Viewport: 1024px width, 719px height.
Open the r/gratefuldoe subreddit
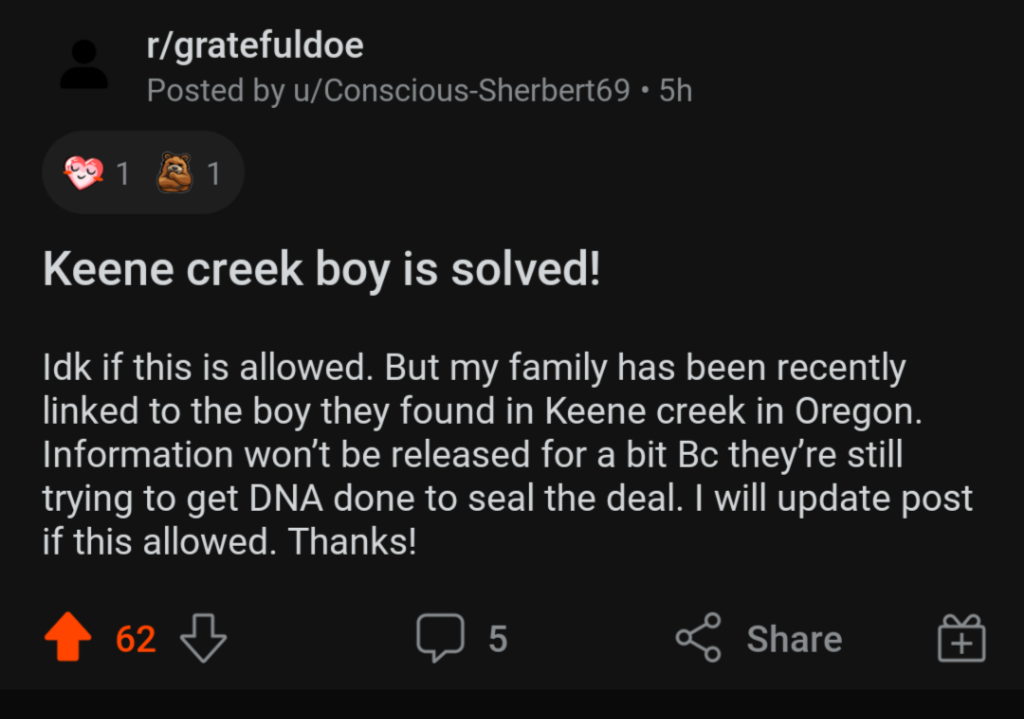(x=255, y=45)
